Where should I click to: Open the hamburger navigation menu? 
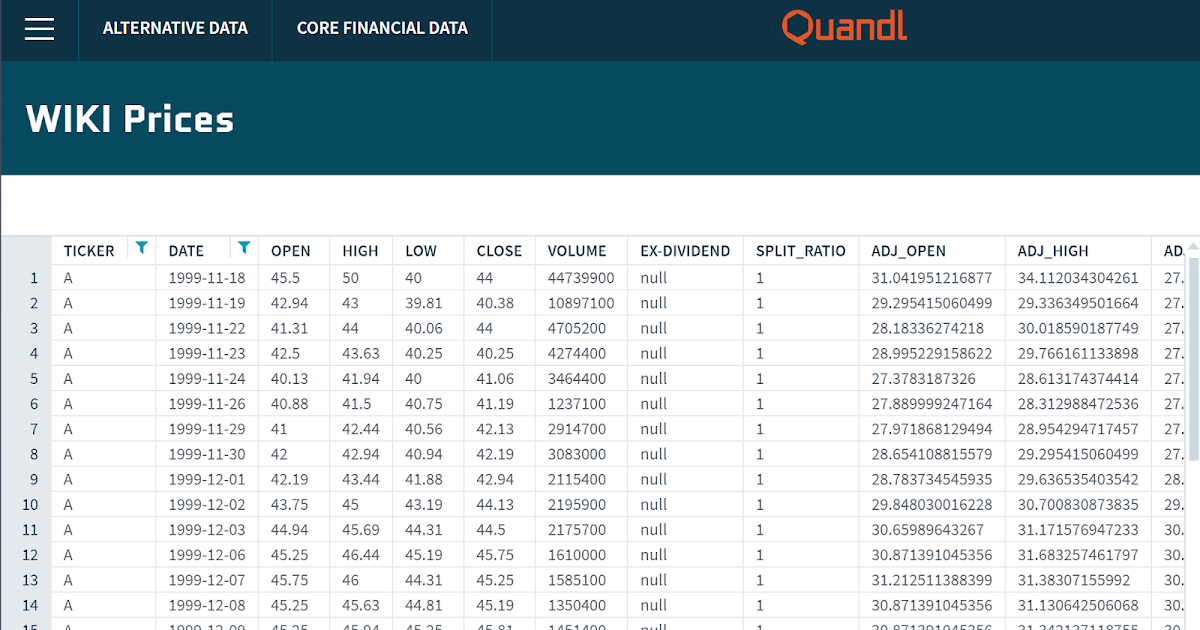[39, 29]
